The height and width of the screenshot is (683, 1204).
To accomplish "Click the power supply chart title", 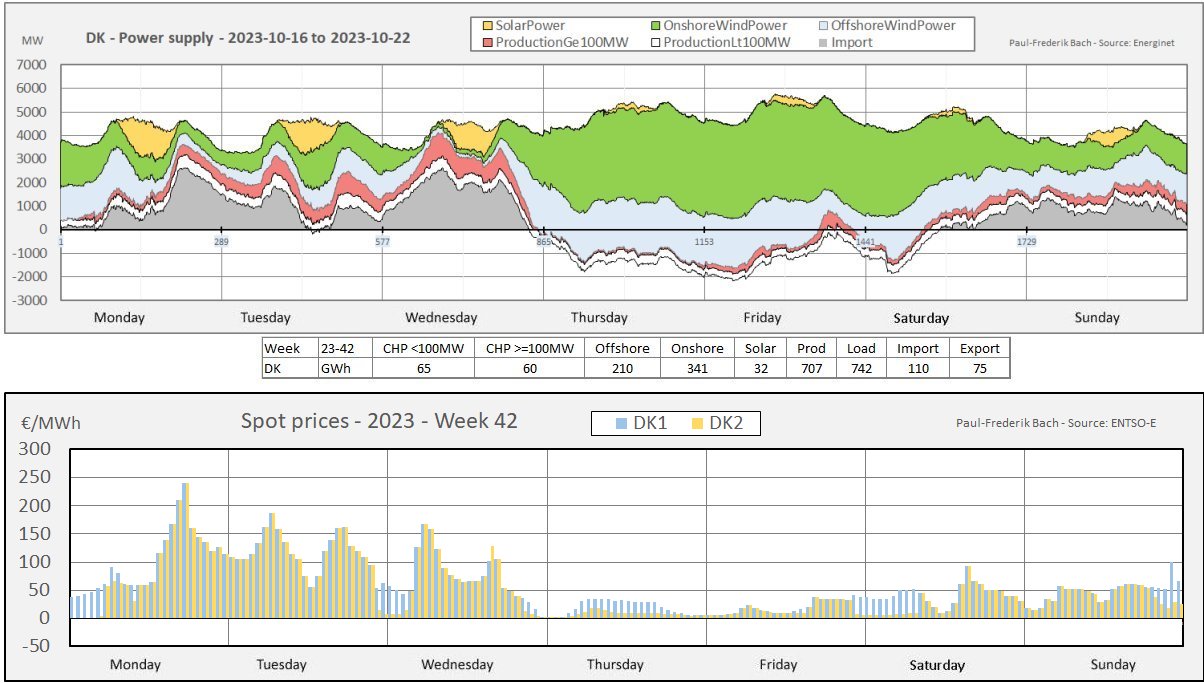I will click(x=247, y=39).
